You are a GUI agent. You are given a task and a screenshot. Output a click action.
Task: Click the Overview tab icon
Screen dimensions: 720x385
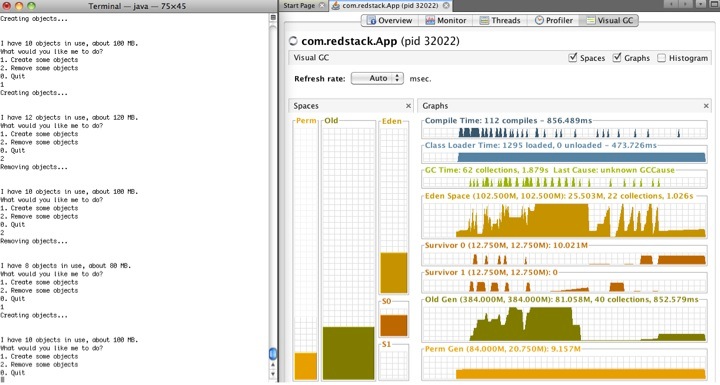pyautogui.click(x=371, y=21)
